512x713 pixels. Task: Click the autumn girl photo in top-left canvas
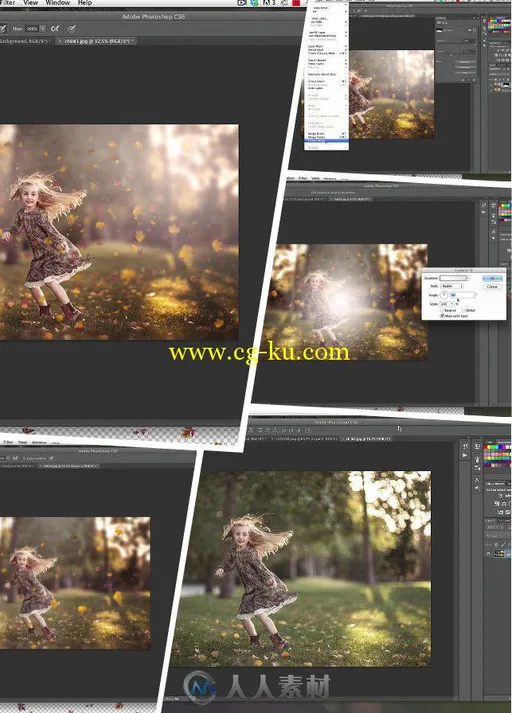119,232
